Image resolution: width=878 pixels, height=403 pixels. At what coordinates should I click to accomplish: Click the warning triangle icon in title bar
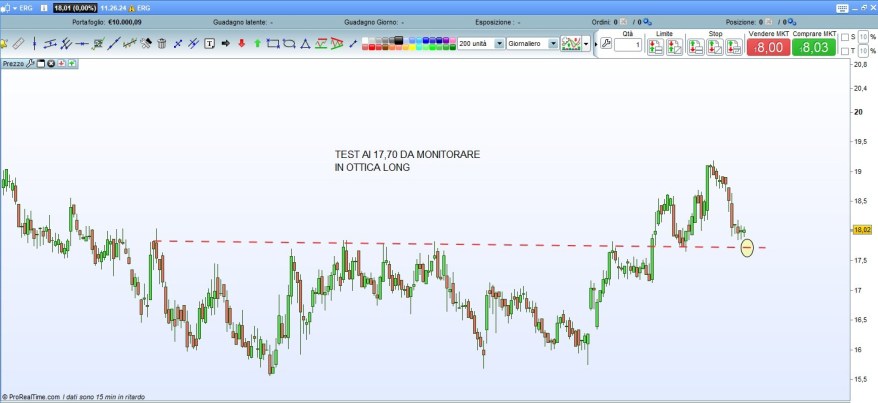pos(132,8)
